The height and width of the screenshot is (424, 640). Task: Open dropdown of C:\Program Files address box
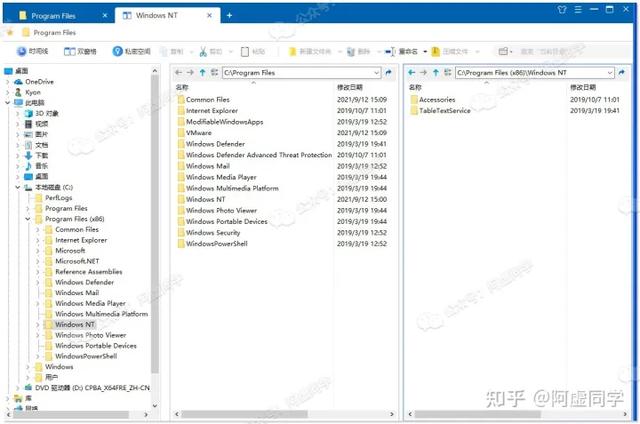coord(376,73)
